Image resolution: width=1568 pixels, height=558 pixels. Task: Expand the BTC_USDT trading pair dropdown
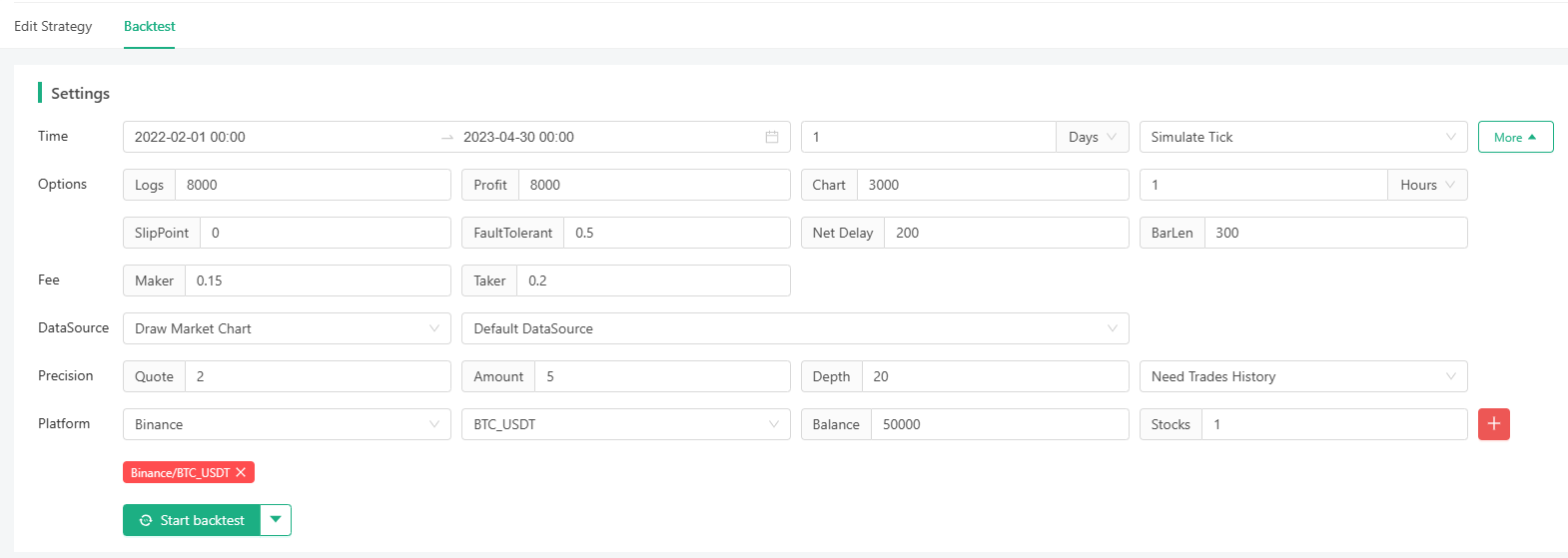(625, 424)
